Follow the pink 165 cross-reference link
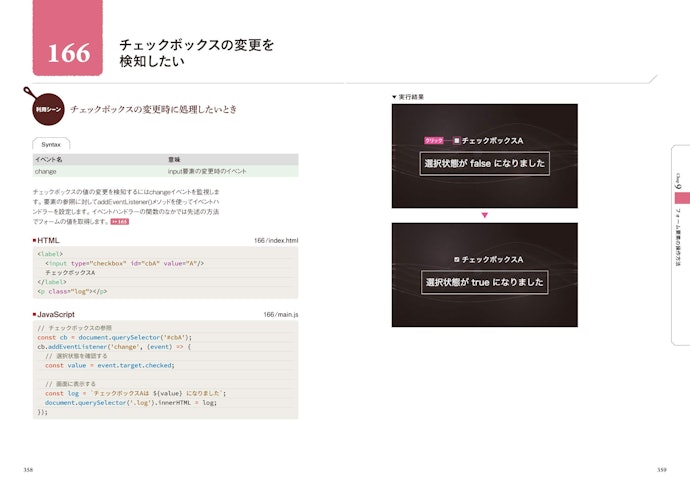Screen dimensions: 690x490 pyautogui.click(x=119, y=222)
